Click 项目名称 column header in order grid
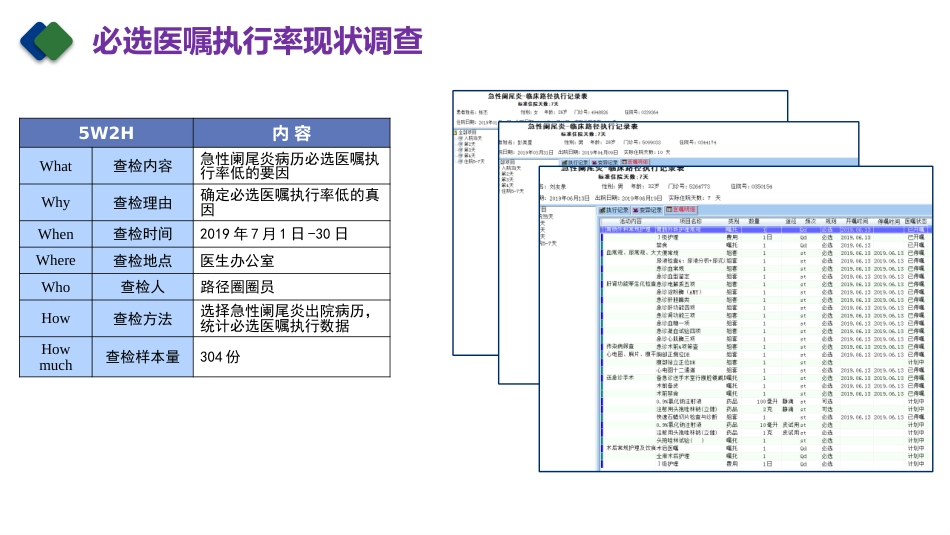Viewport: 950px width, 535px height. (x=690, y=222)
